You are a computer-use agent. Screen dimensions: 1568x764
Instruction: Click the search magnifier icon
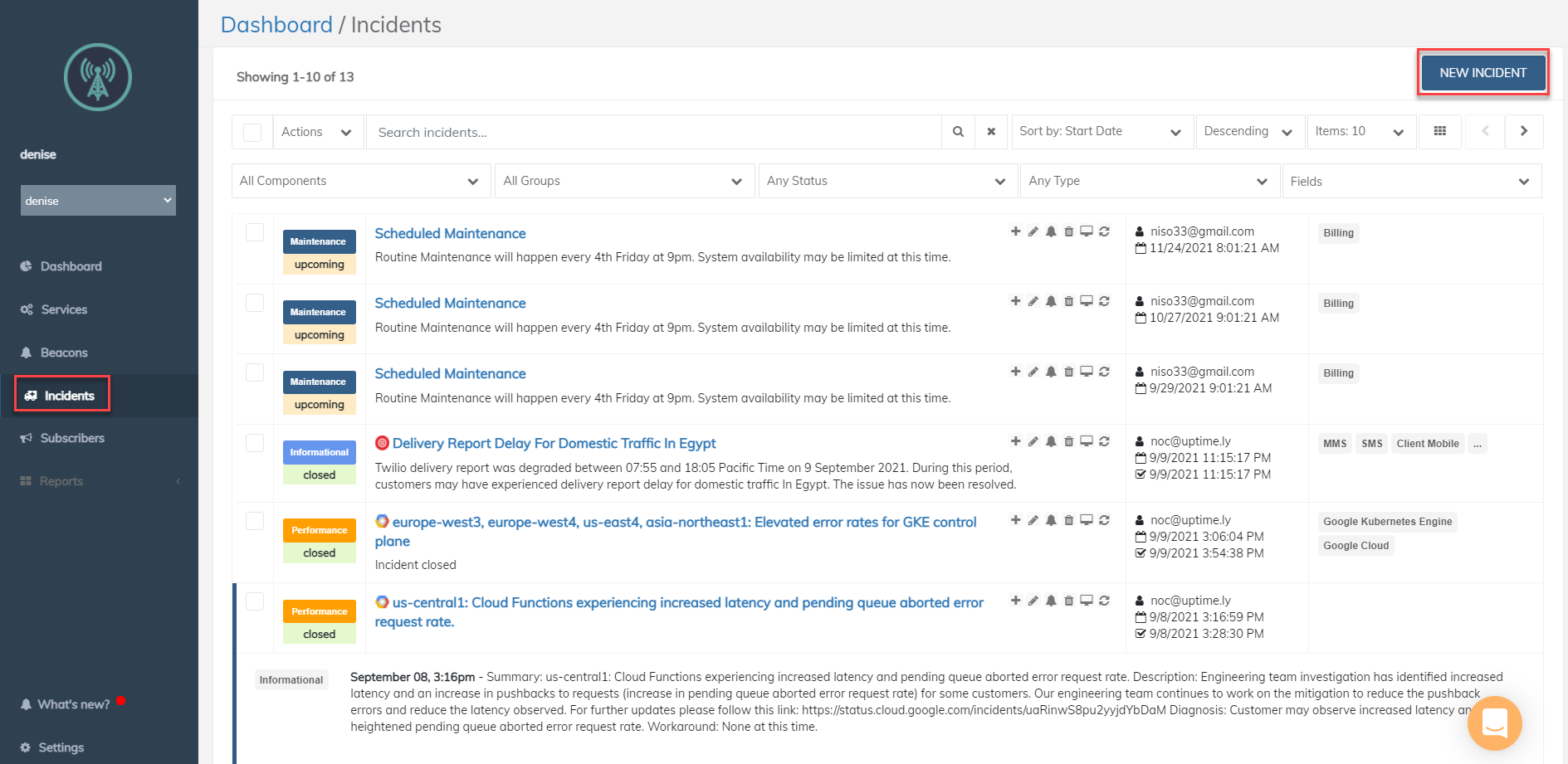click(958, 132)
